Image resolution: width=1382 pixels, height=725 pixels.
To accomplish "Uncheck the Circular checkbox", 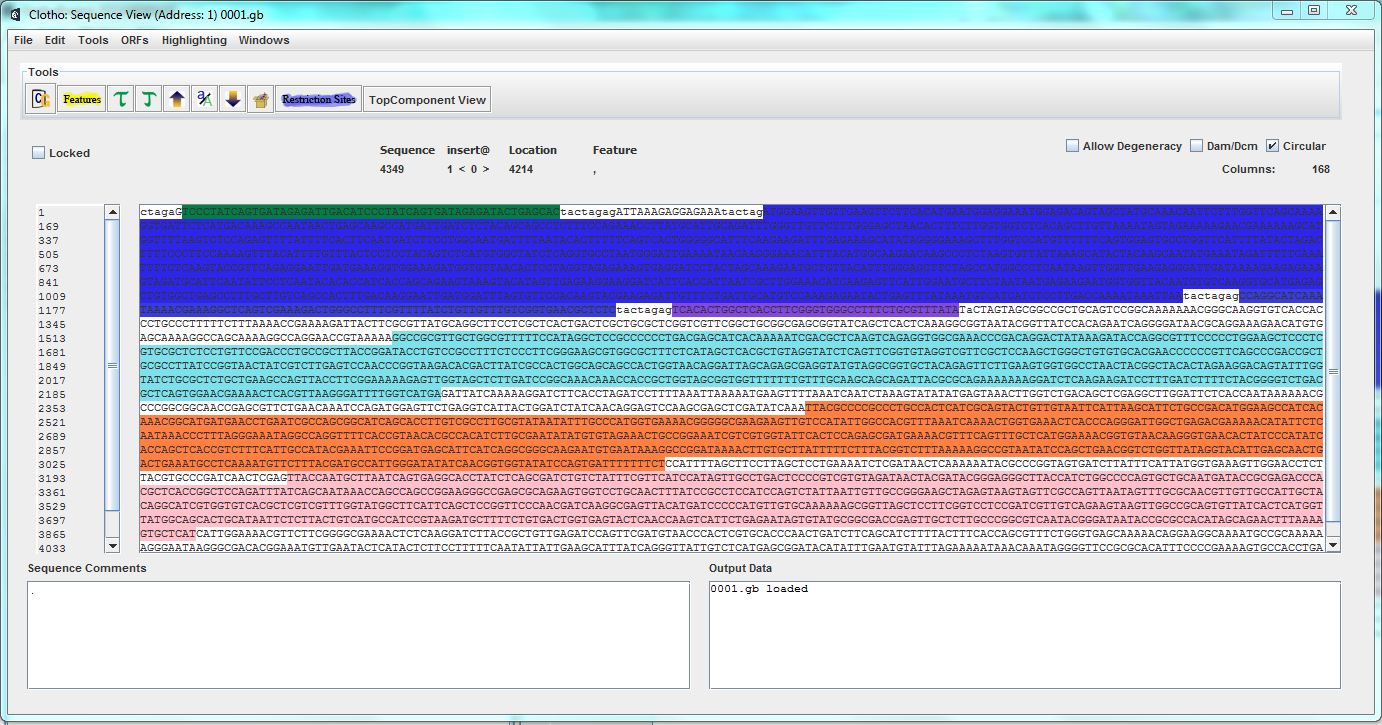I will tap(1272, 146).
